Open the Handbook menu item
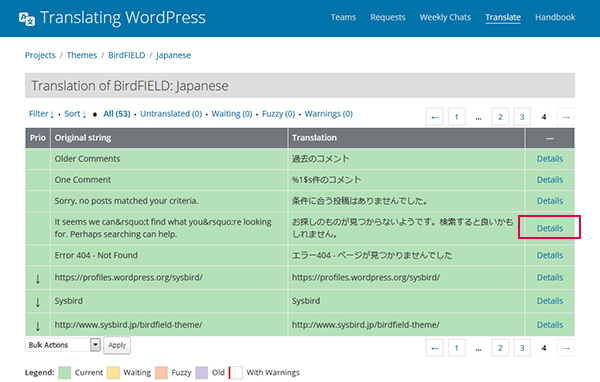The width and height of the screenshot is (600, 382). [555, 17]
